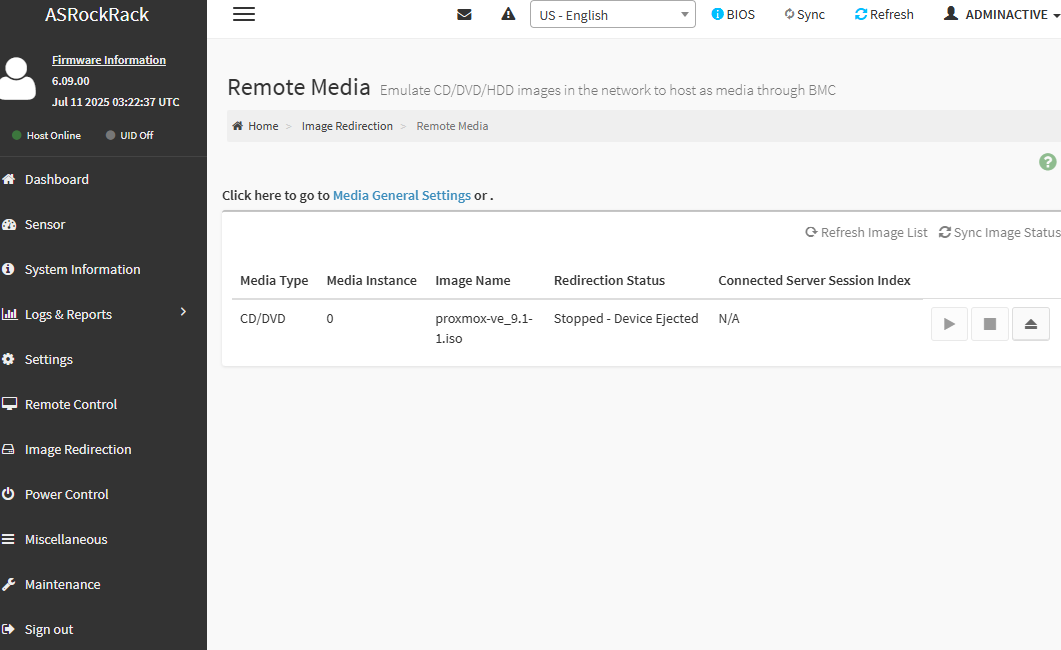
Task: Select Sign out in the sidebar
Action: (49, 629)
